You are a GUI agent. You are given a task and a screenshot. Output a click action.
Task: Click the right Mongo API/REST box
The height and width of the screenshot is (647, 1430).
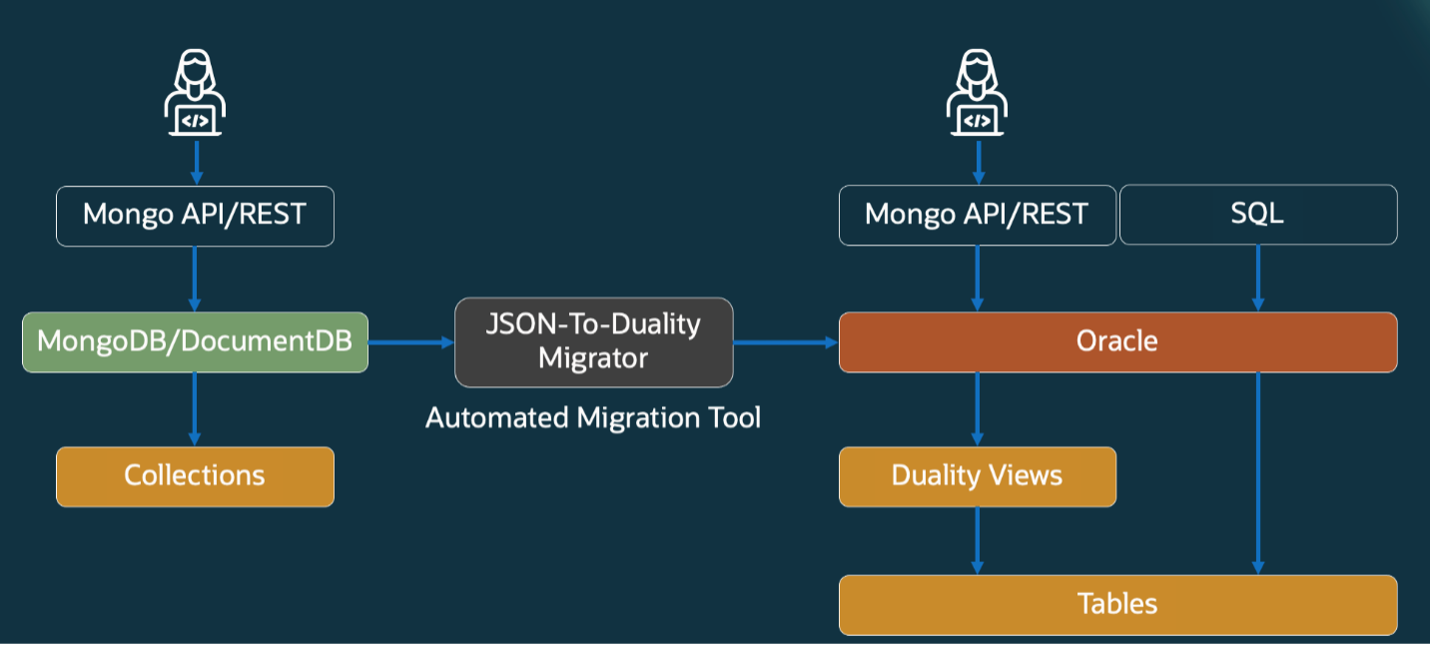(x=977, y=215)
